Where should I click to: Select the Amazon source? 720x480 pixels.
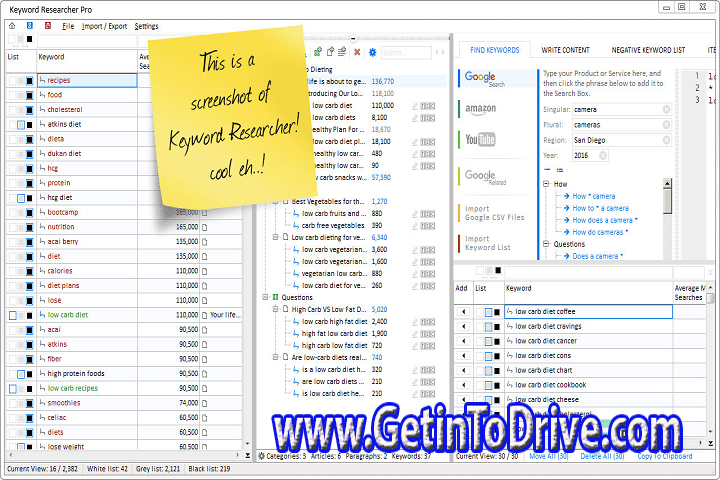click(497, 109)
